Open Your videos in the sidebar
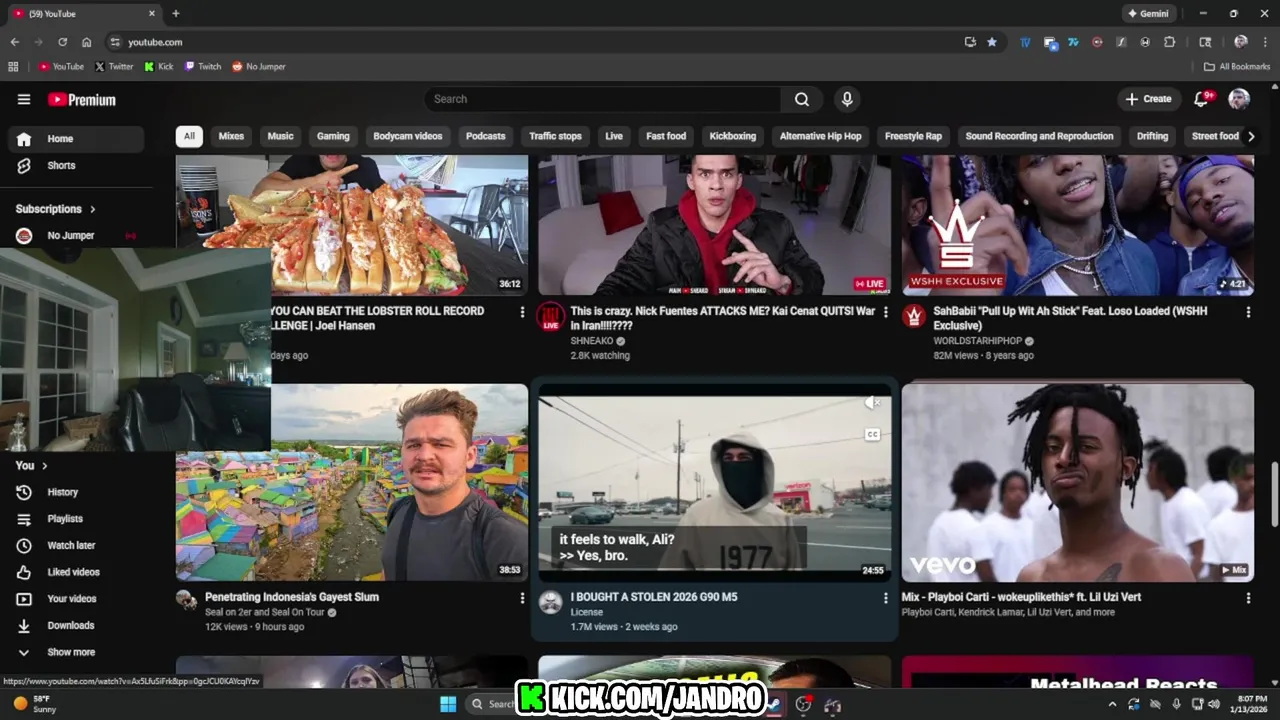This screenshot has width=1280, height=720. (76, 599)
